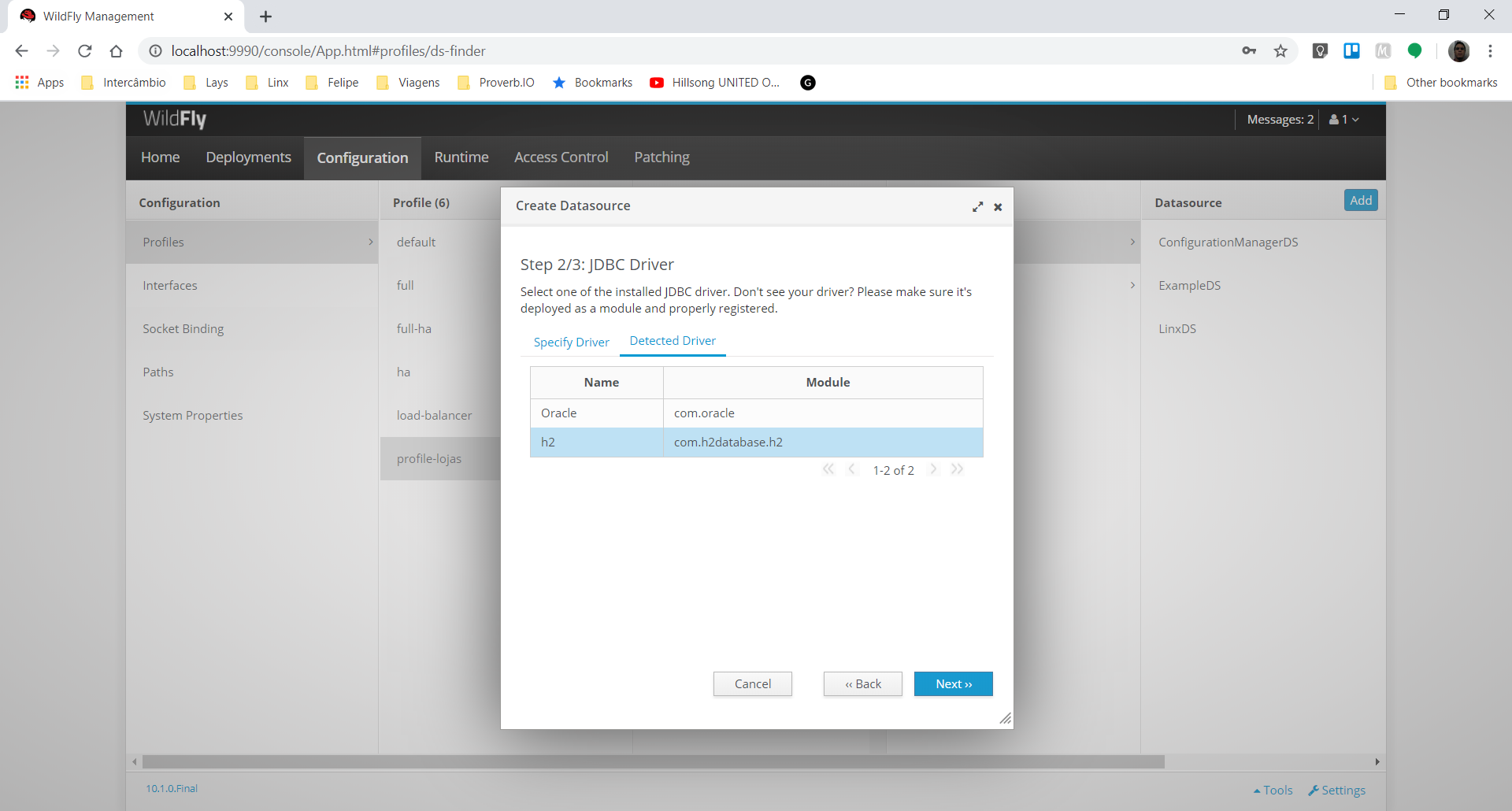Switch to the Detected Driver tab
1512x811 pixels.
tap(673, 341)
